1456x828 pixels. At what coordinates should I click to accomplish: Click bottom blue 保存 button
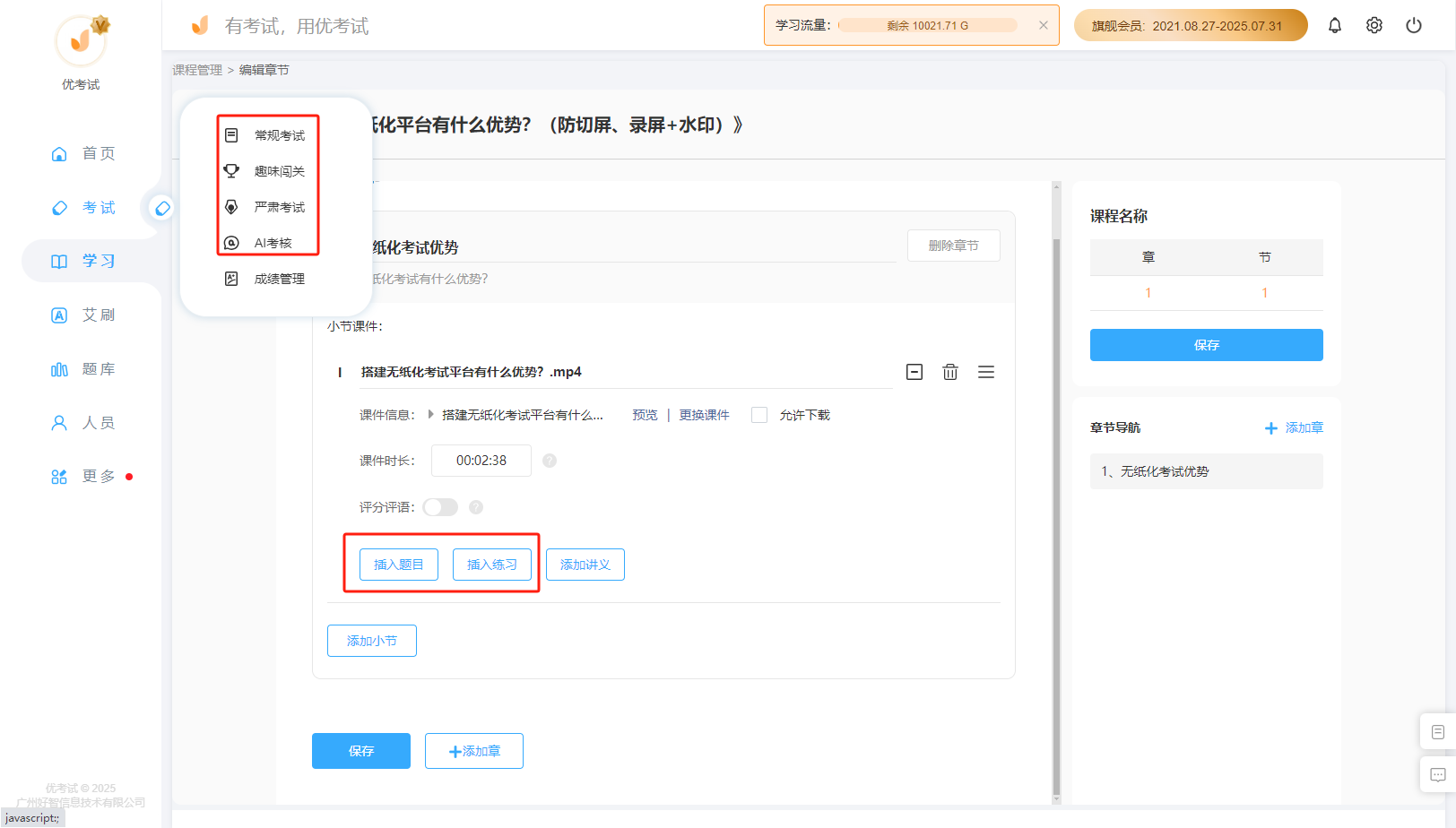361,751
